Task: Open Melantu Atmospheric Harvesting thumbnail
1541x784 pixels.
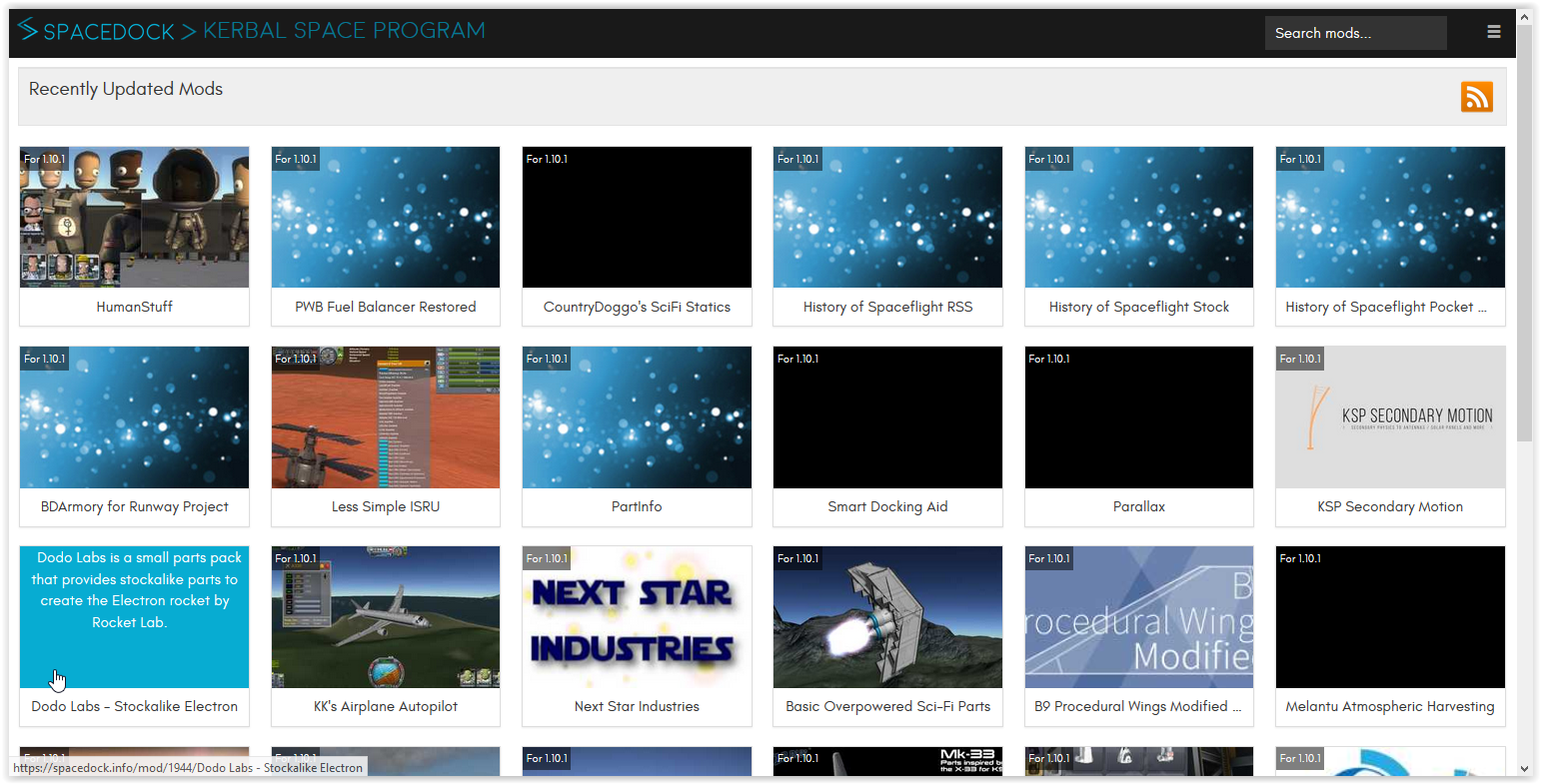Action: pyautogui.click(x=1390, y=616)
